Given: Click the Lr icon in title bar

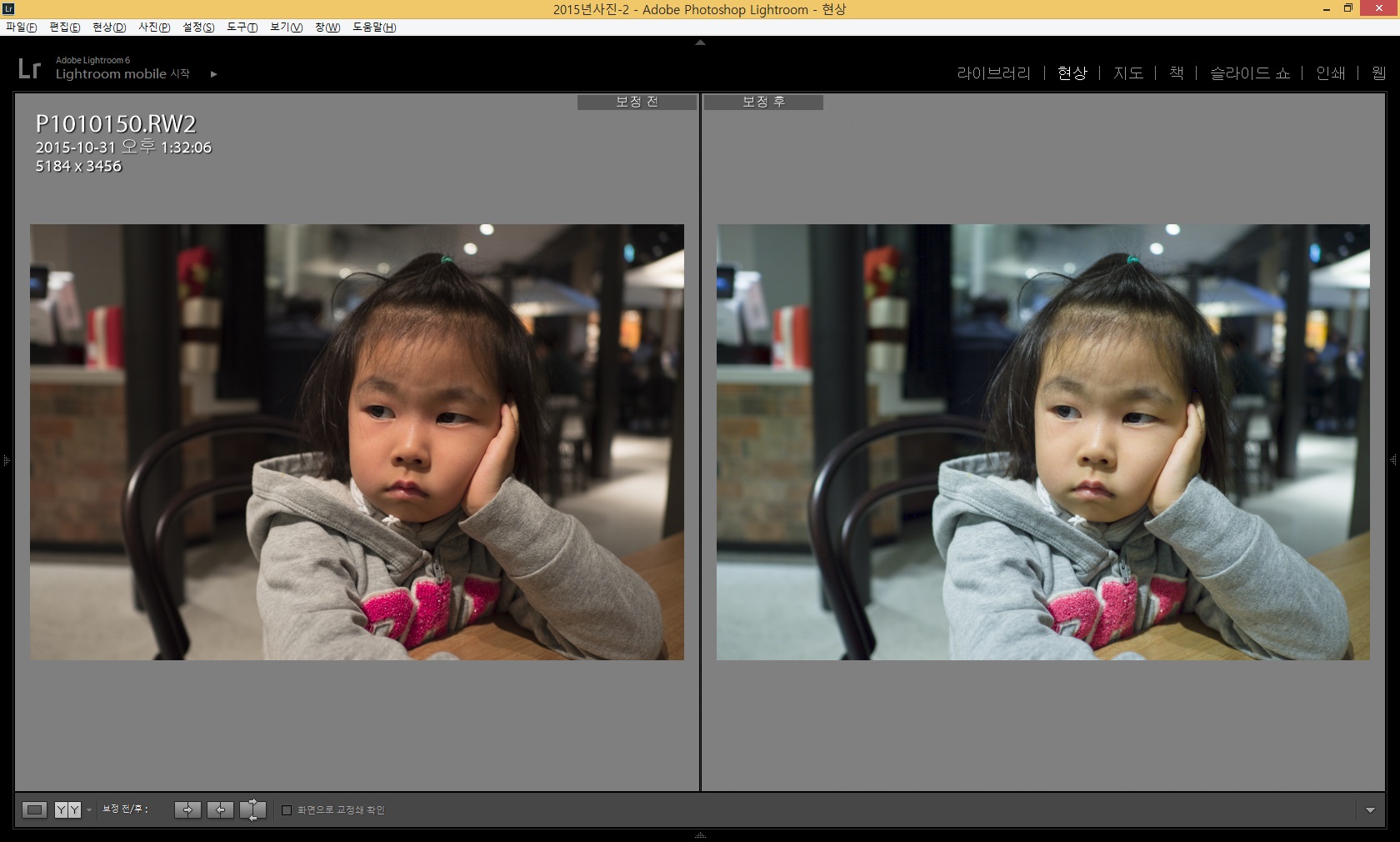Looking at the screenshot, I should coord(8,8).
